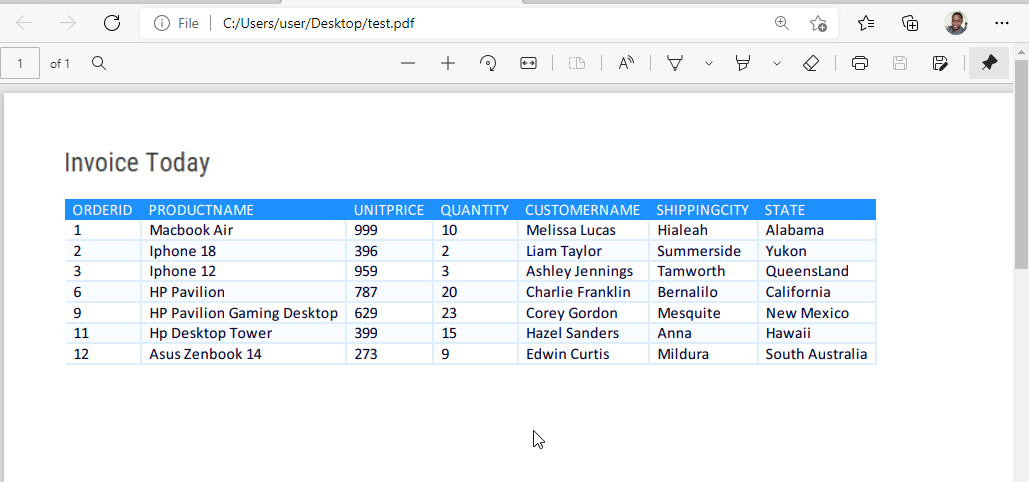
Task: Click the South Australia cell
Action: [x=816, y=354]
